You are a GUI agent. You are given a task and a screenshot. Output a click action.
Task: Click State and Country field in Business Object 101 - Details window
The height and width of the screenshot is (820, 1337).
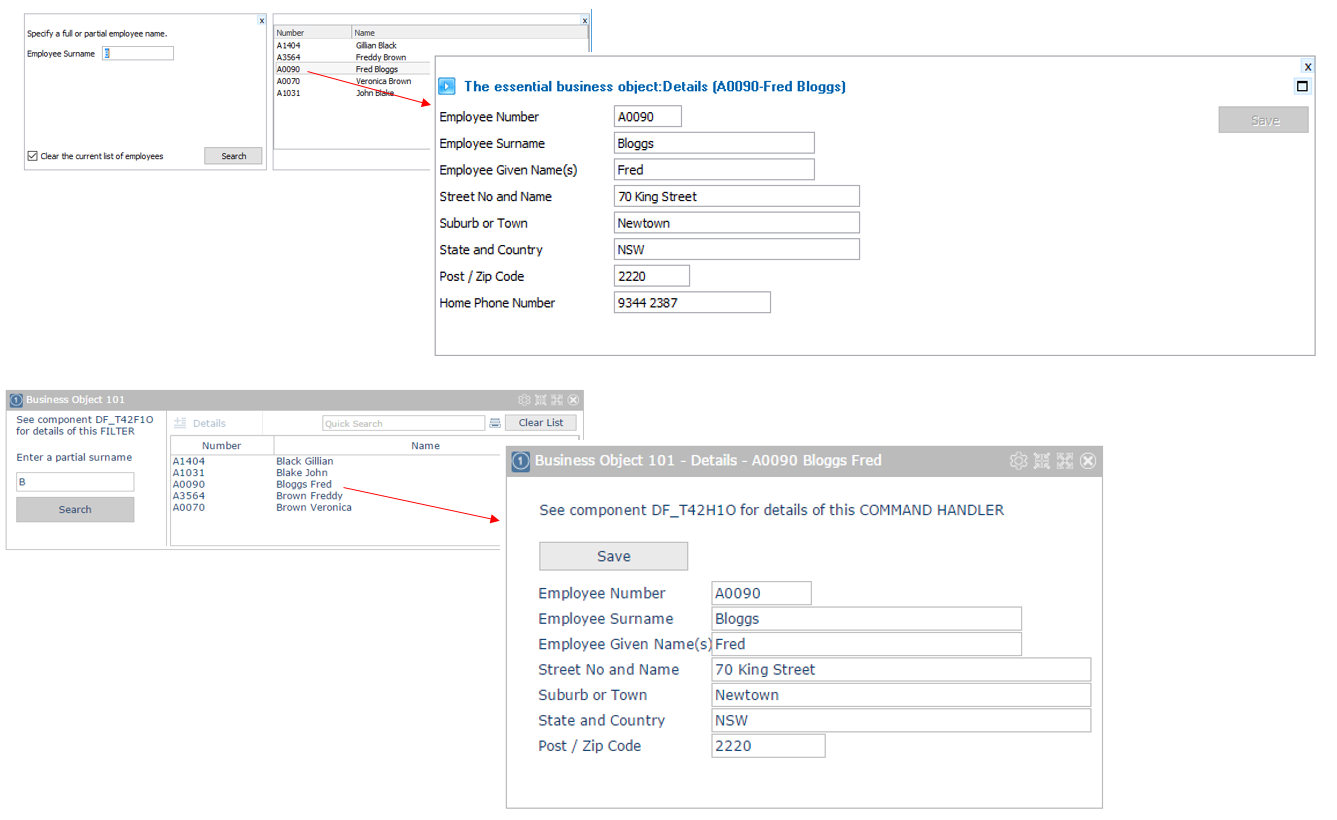(901, 721)
